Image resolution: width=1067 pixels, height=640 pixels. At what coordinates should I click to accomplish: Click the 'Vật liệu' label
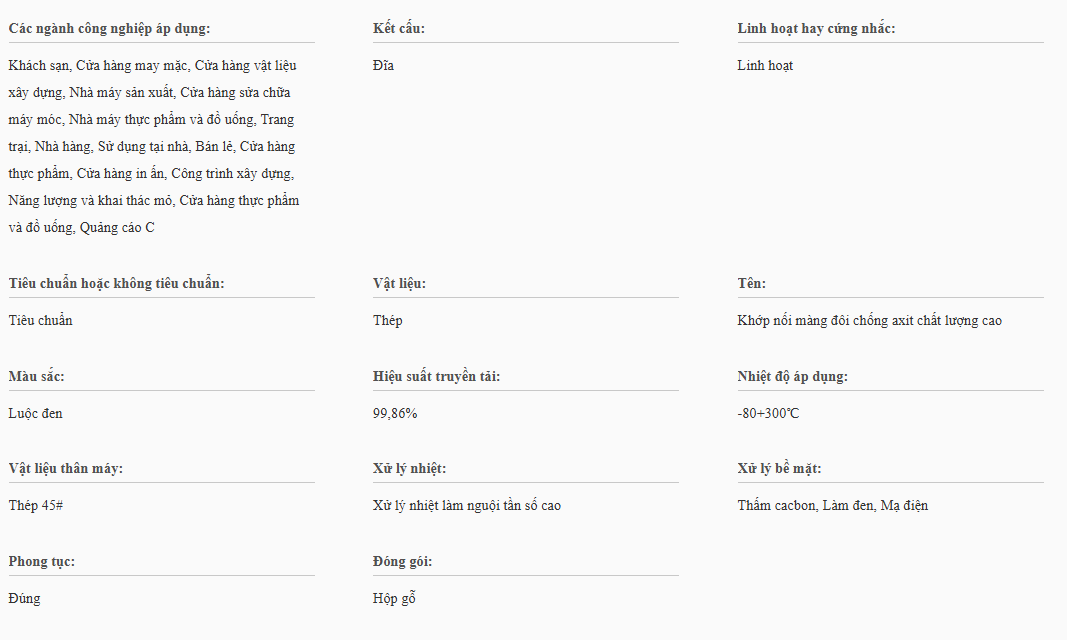pyautogui.click(x=399, y=283)
